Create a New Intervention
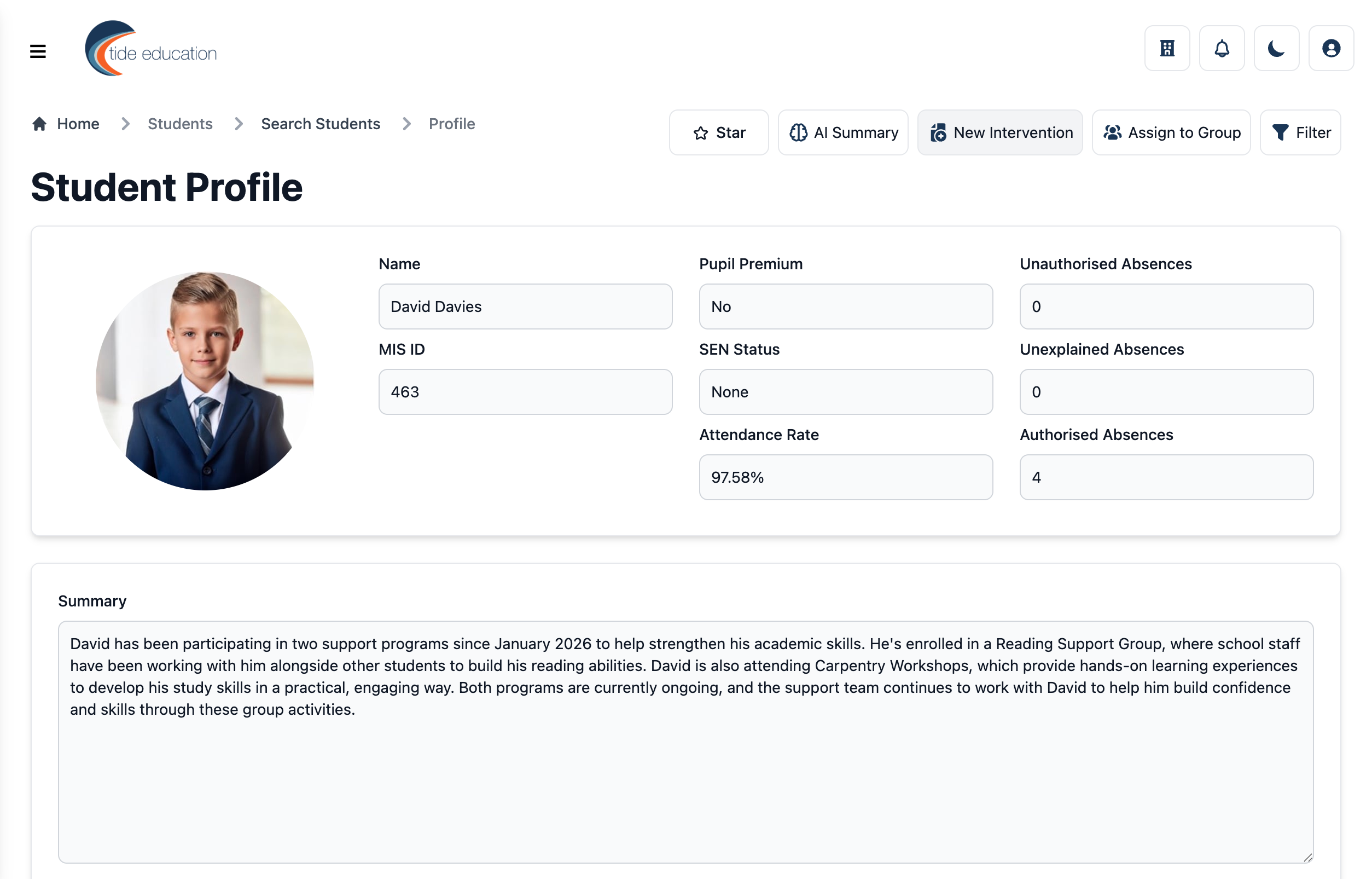Image resolution: width=1372 pixels, height=879 pixels. click(x=999, y=133)
